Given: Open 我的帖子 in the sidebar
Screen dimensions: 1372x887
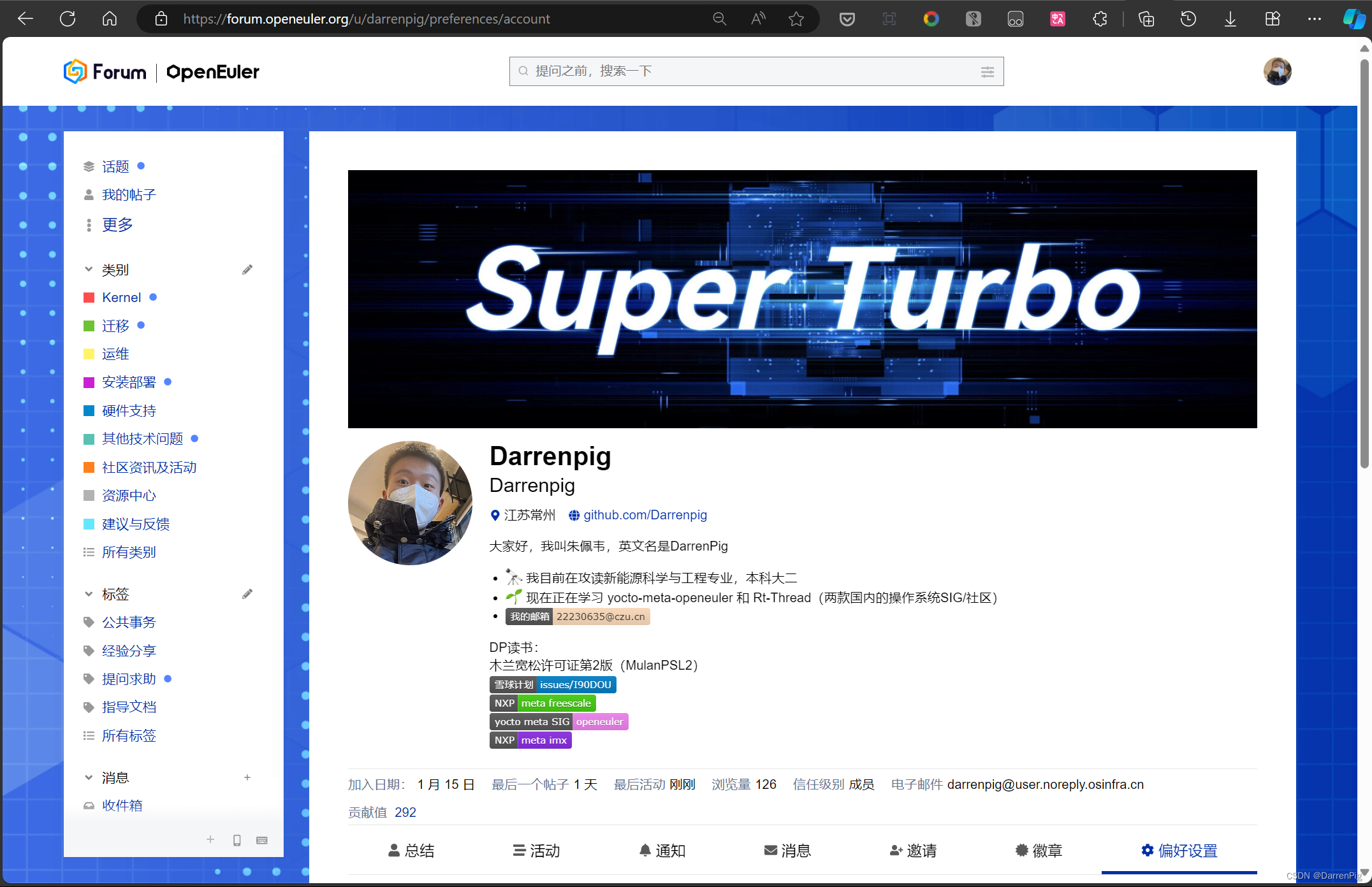Looking at the screenshot, I should click(x=129, y=194).
